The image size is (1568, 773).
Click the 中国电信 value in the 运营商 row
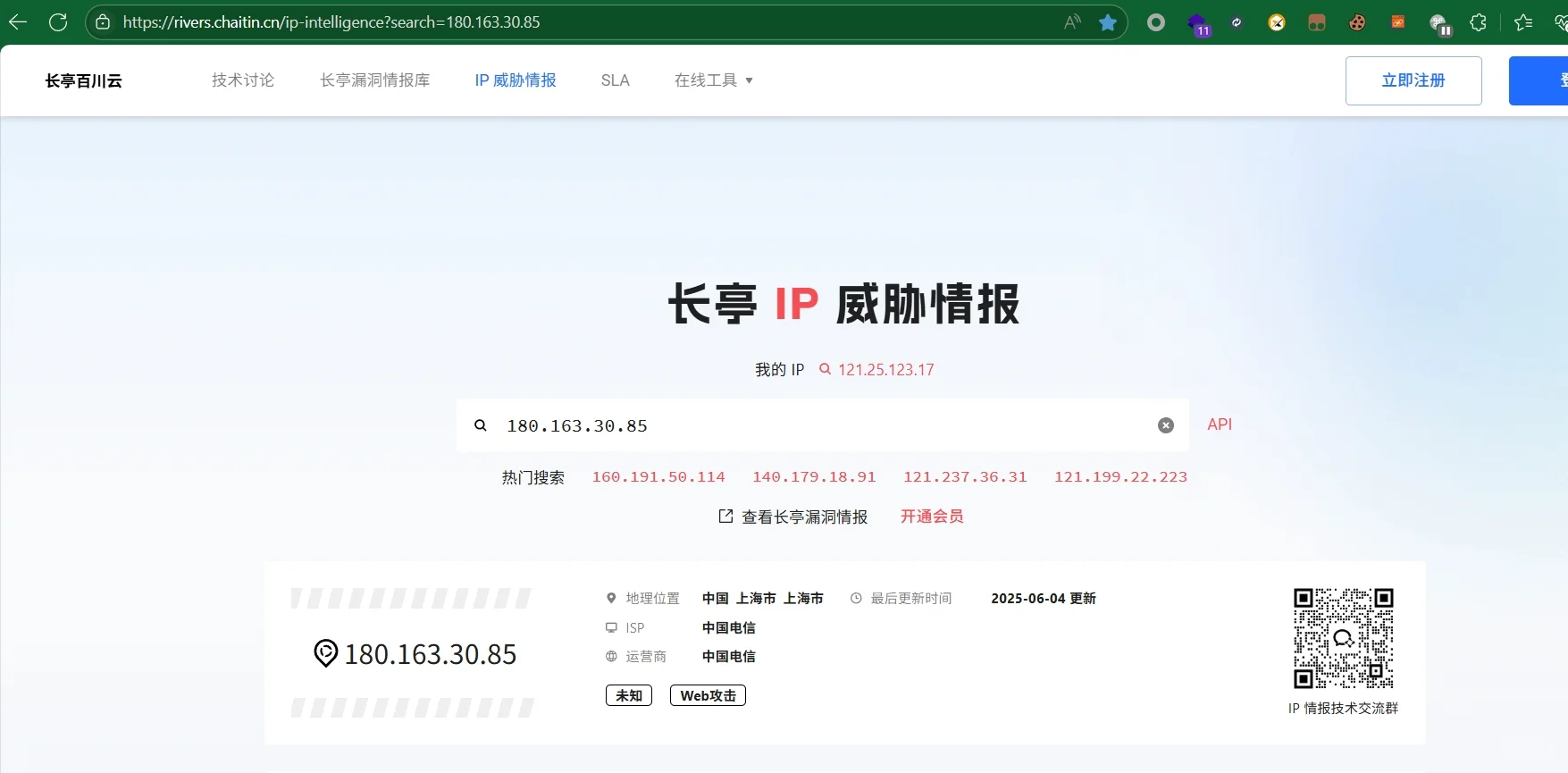click(729, 657)
